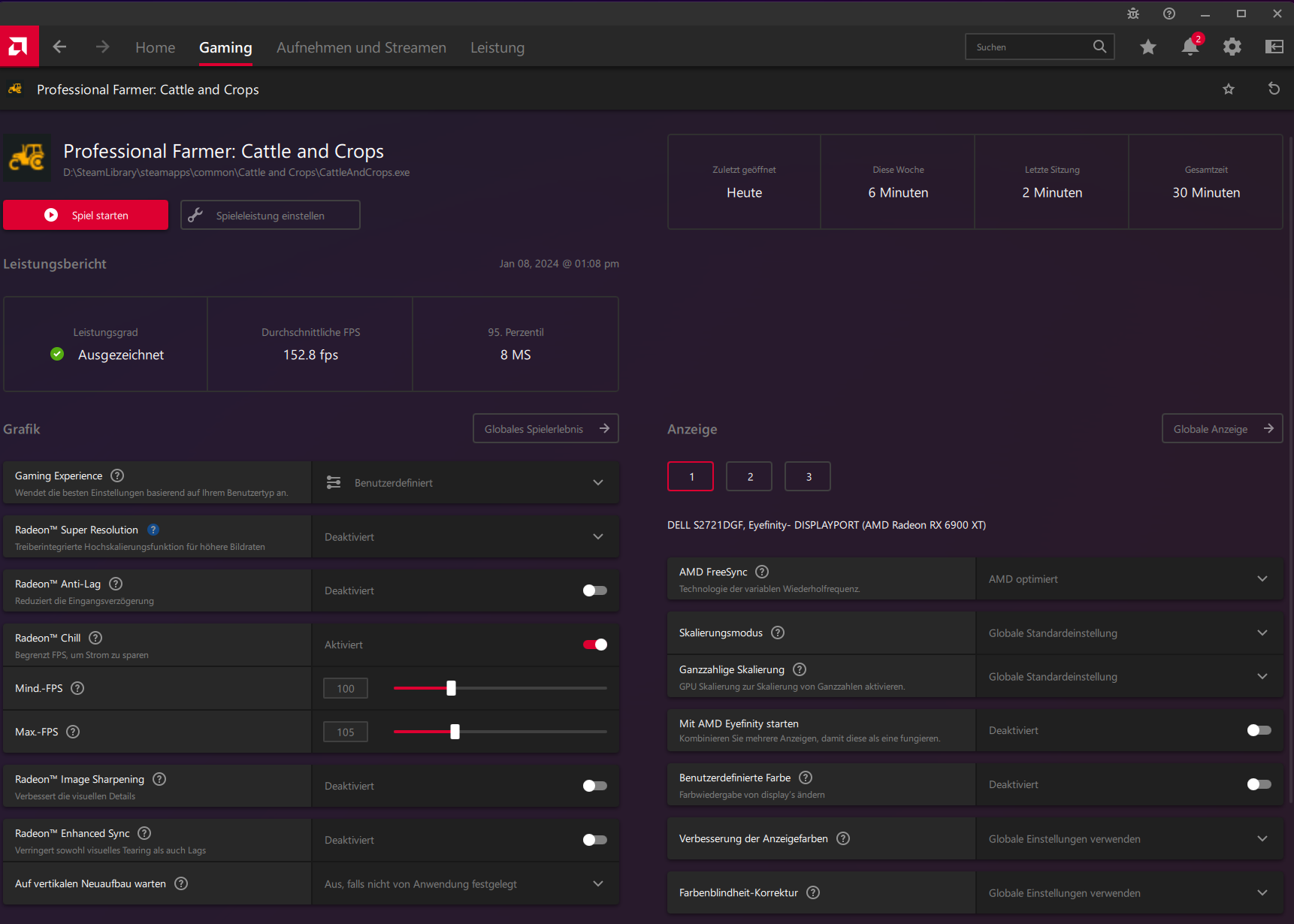
Task: Toggle the sidebar panel icon
Action: point(1274,47)
